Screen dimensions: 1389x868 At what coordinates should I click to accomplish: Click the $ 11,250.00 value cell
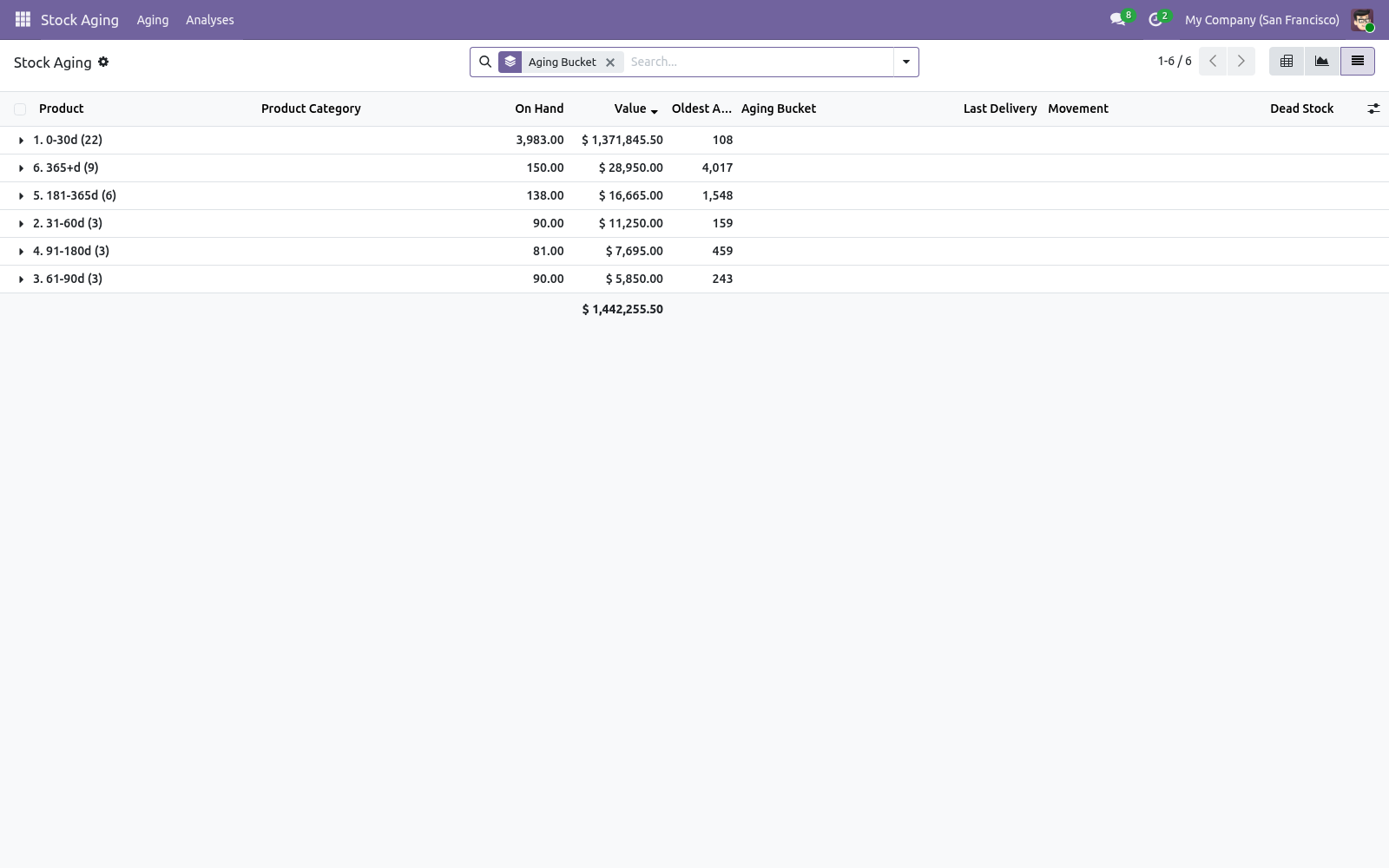point(631,223)
